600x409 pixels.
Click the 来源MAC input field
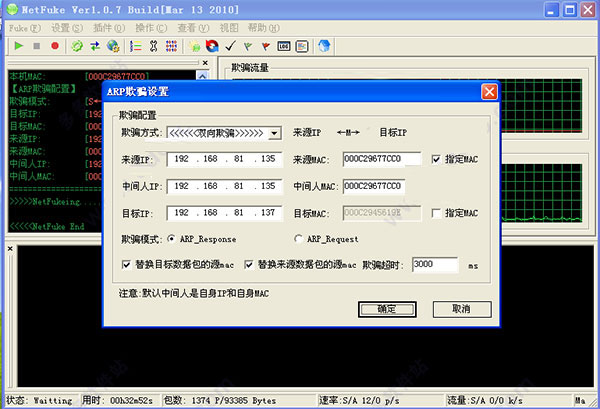[382, 159]
